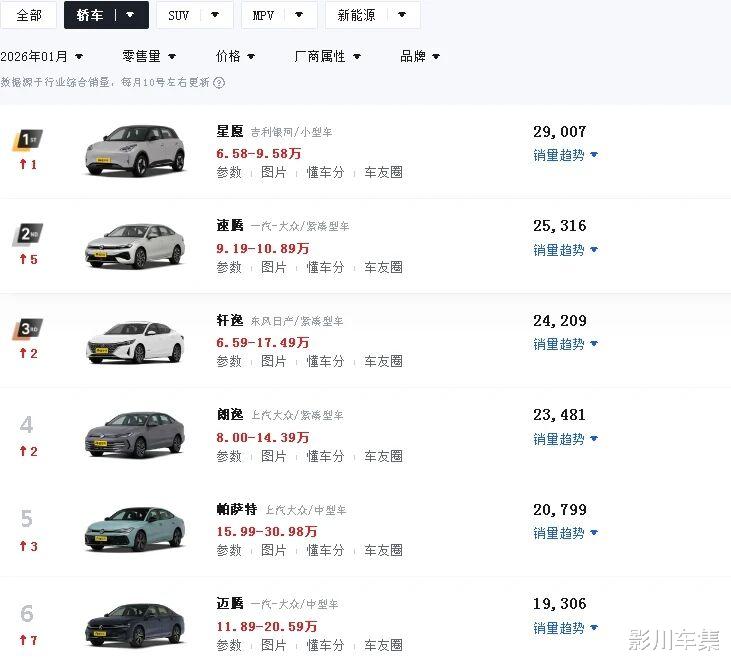Open the 2026年01月 date dropdown
This screenshot has width=731, height=666.
click(x=42, y=57)
